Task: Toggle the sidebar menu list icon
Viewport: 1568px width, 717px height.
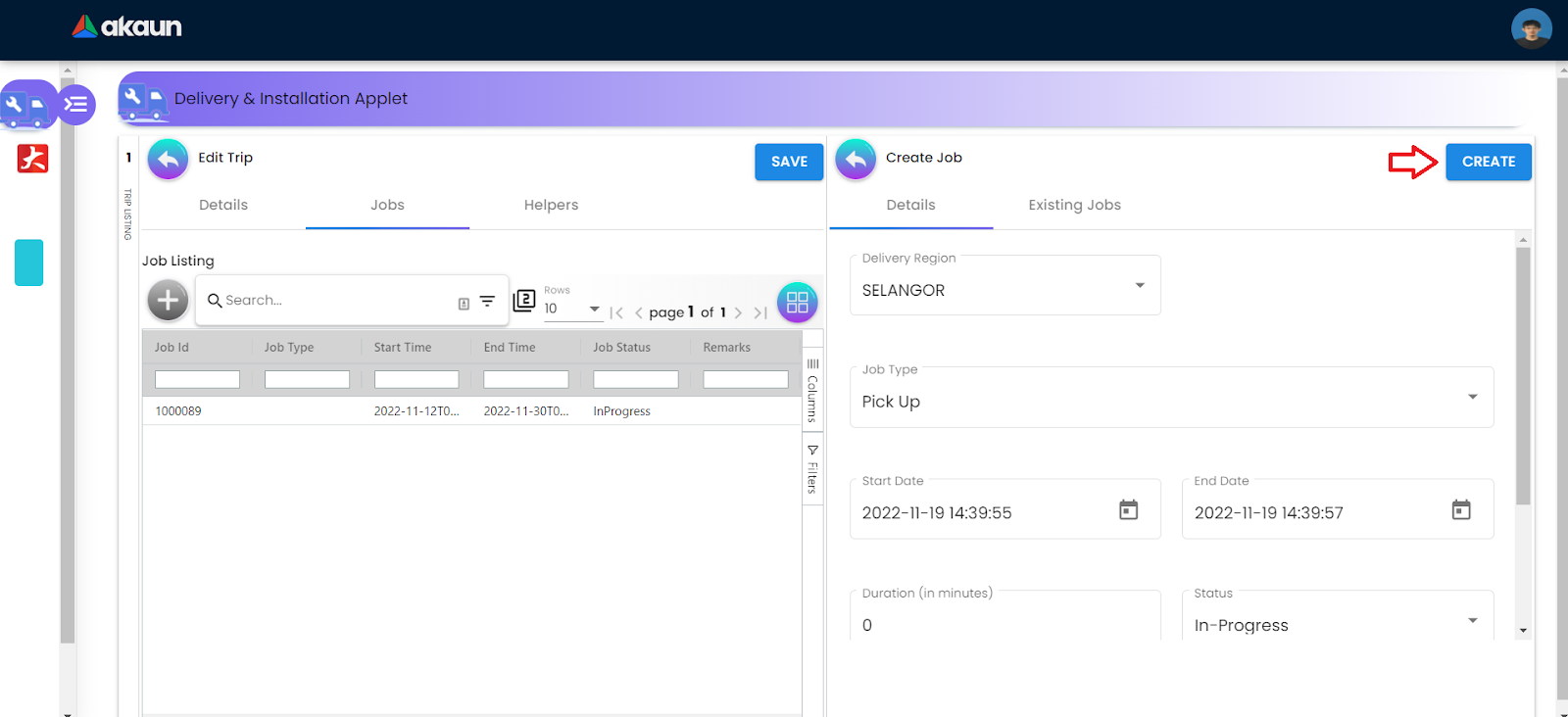Action: 75,104
